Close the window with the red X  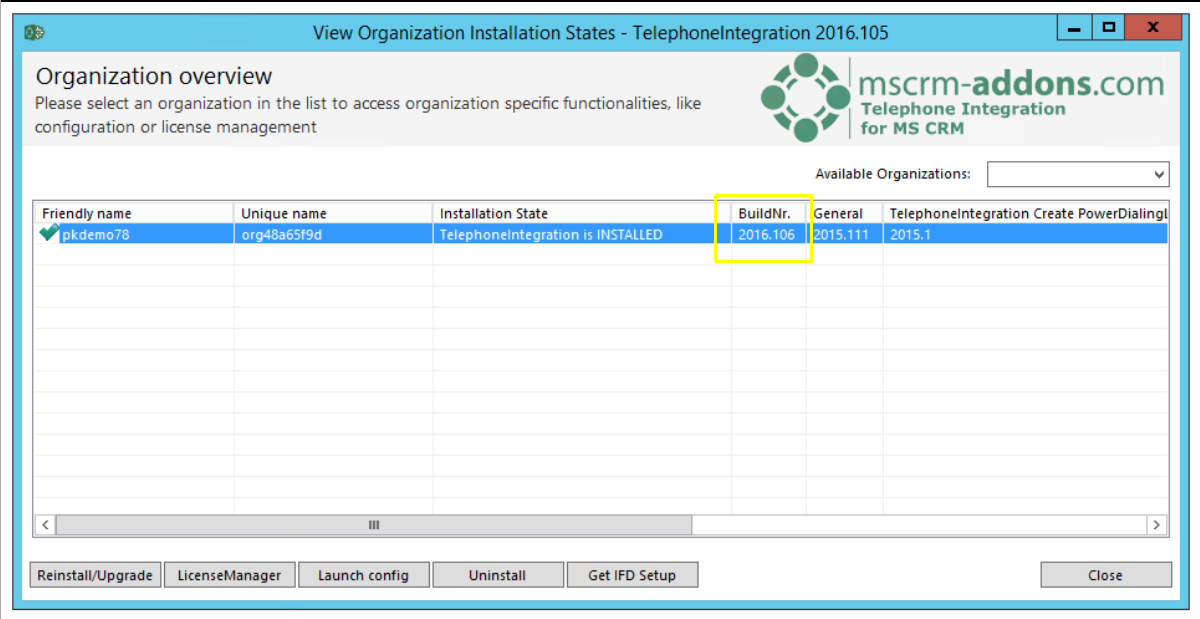click(x=1153, y=29)
